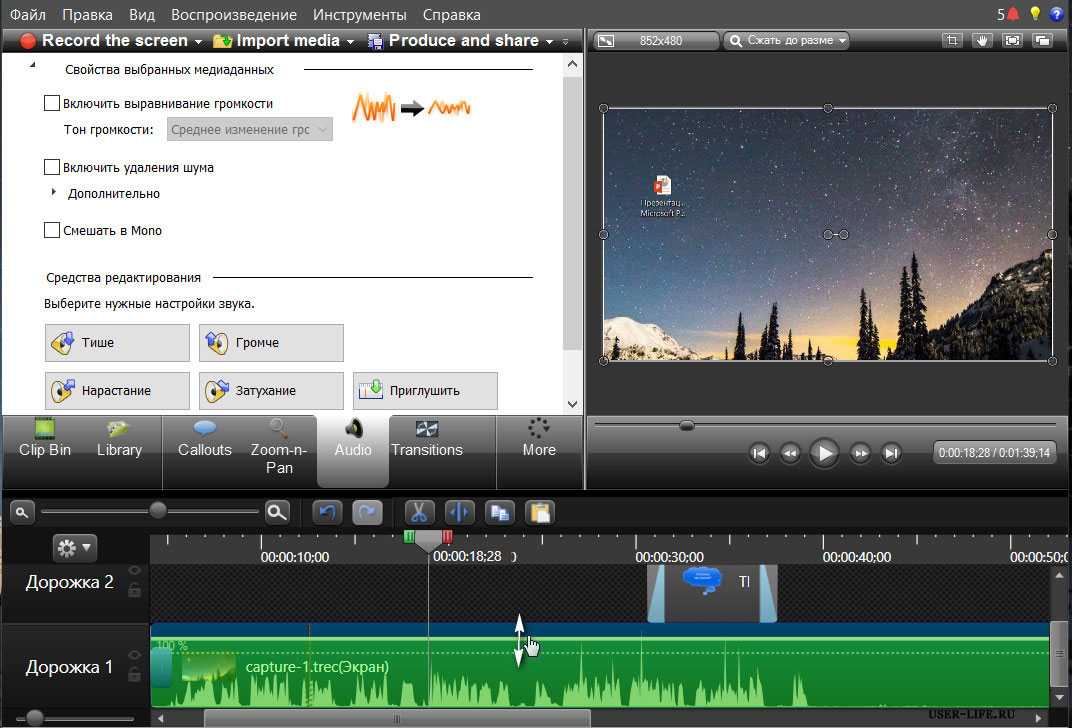
Task: Paste from clipboard in timeline toolbar
Action: tap(539, 512)
